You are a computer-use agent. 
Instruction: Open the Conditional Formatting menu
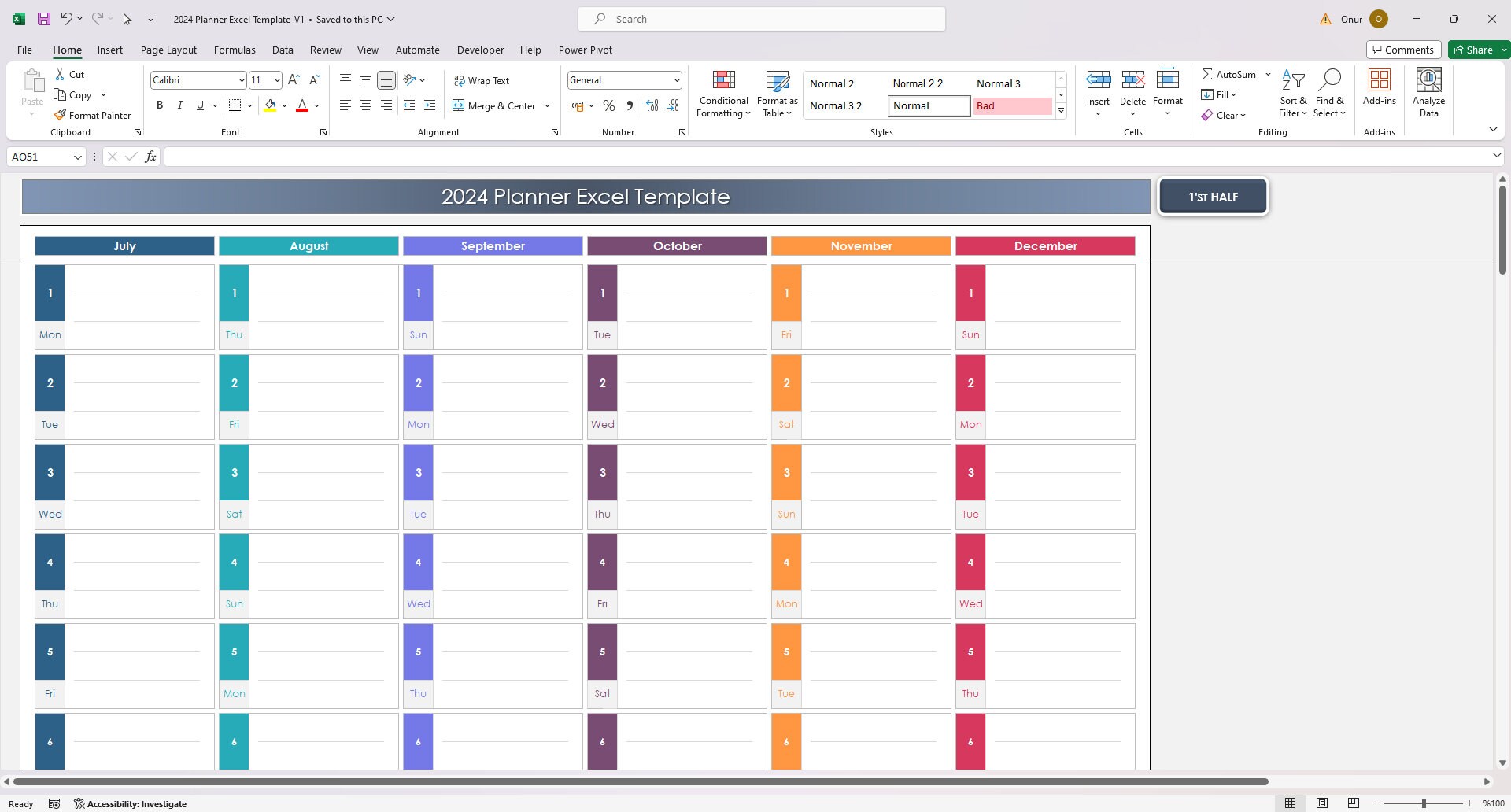(723, 94)
